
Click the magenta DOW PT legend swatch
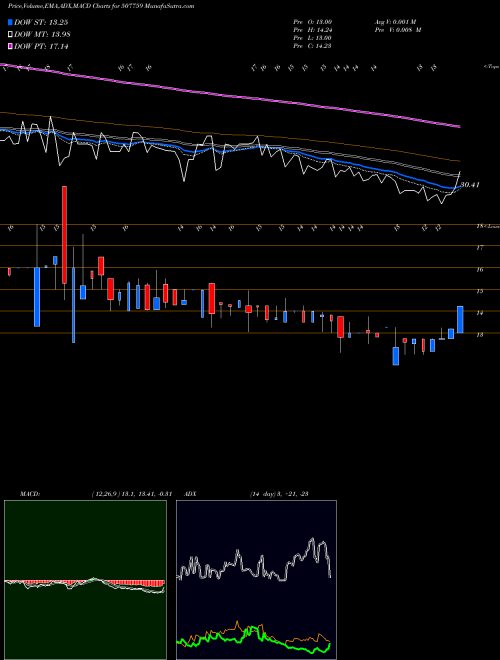coord(11,47)
